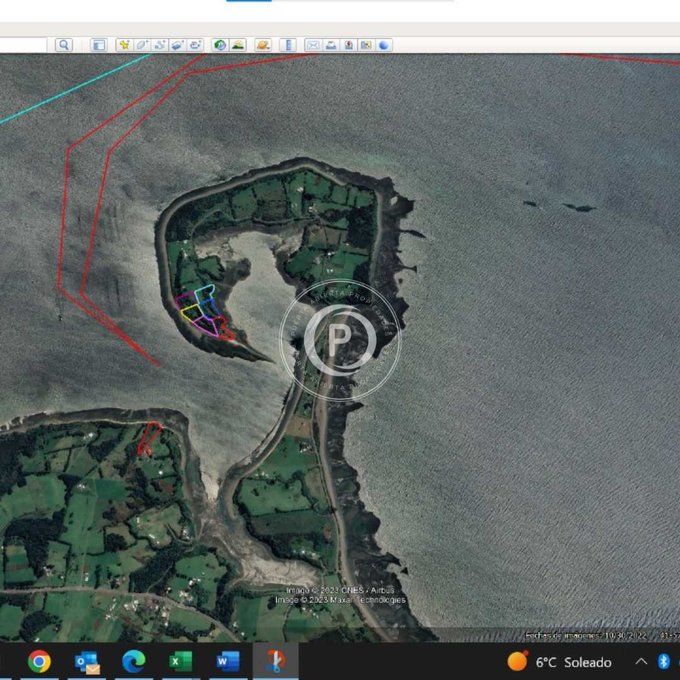The width and height of the screenshot is (680, 680).
Task: Start the Record a Tour tool
Action: point(195,45)
